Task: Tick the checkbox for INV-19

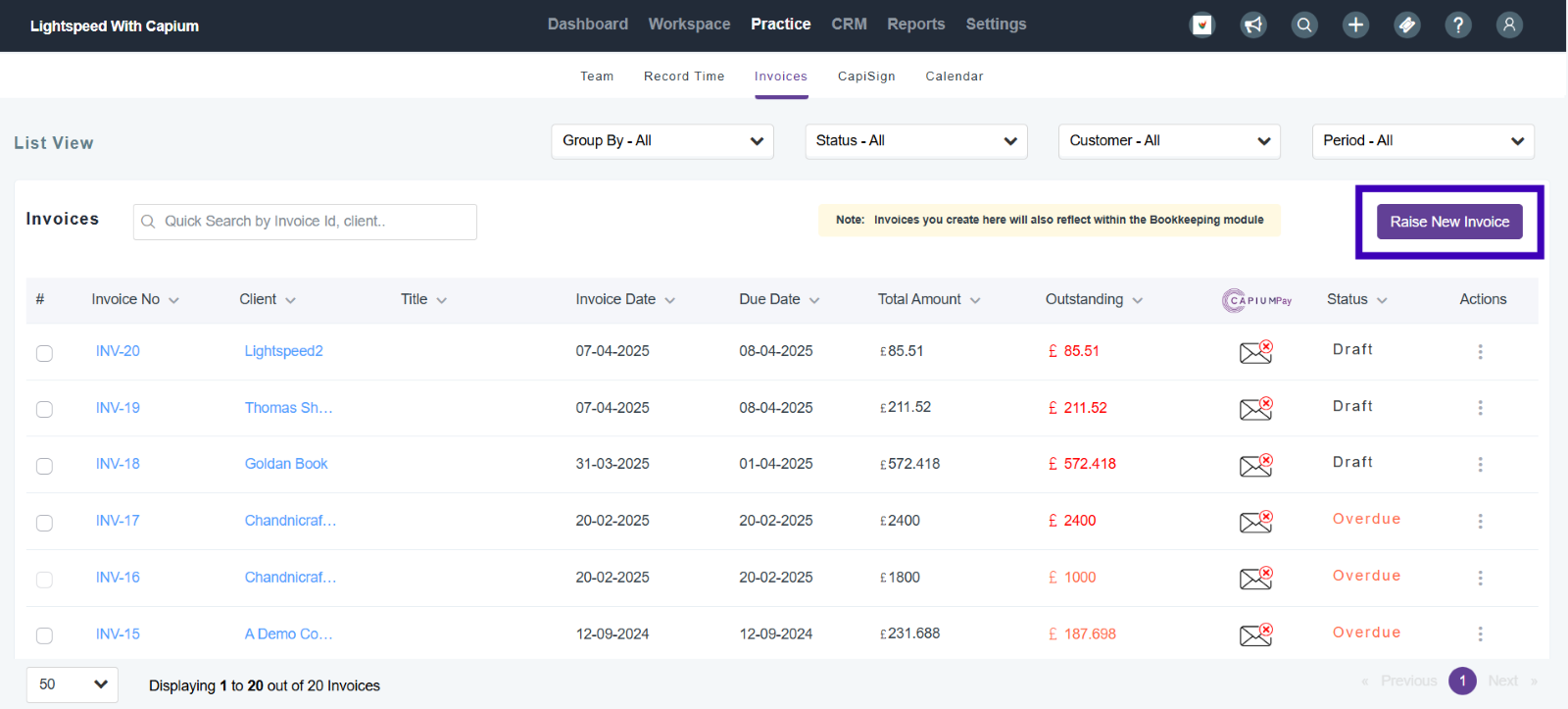Action: click(x=44, y=409)
